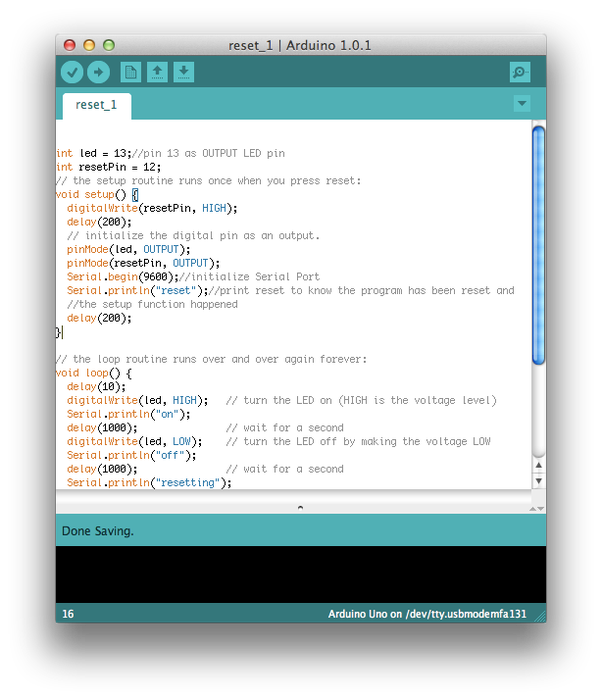
Task: Select the reset_1 sketch tab
Action: click(96, 105)
